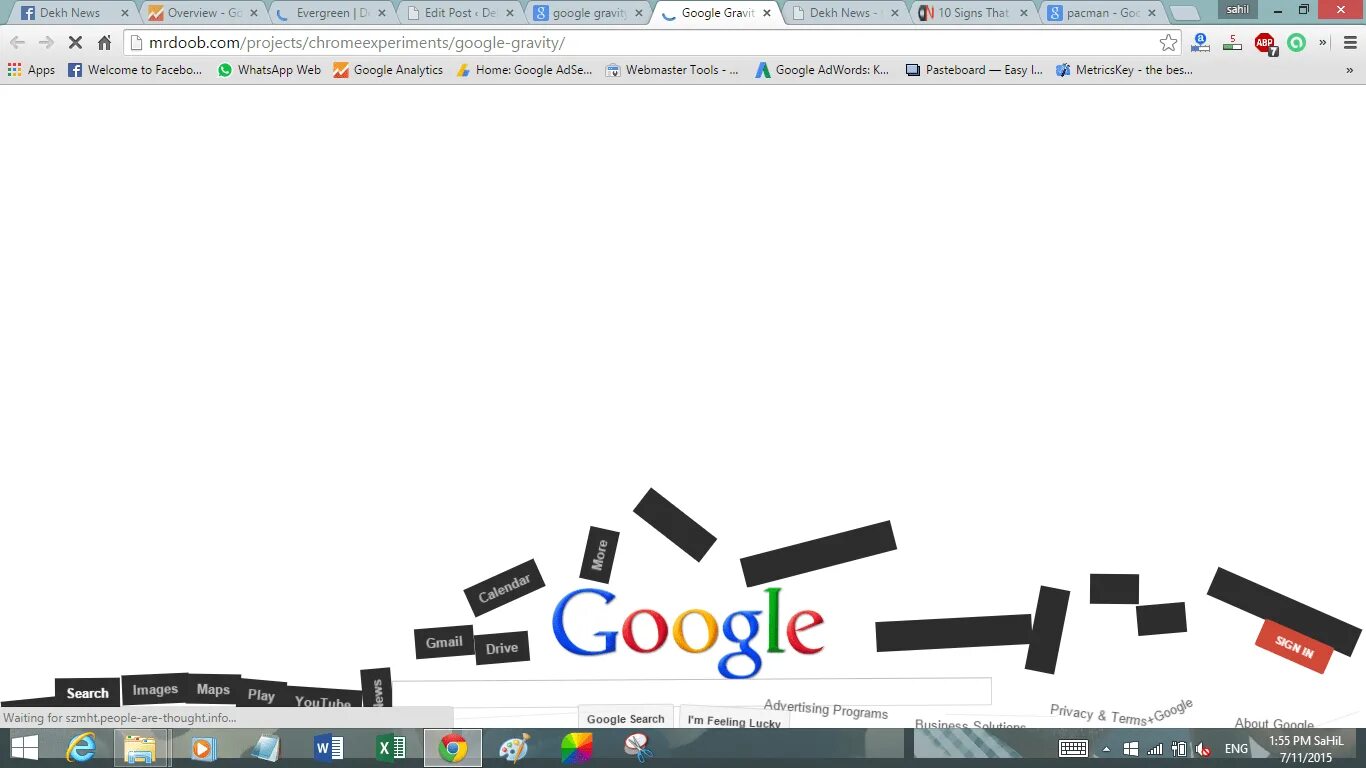Open the Apps shortcut in the bookmarks bar
Viewport: 1366px width, 768px height.
(x=31, y=70)
